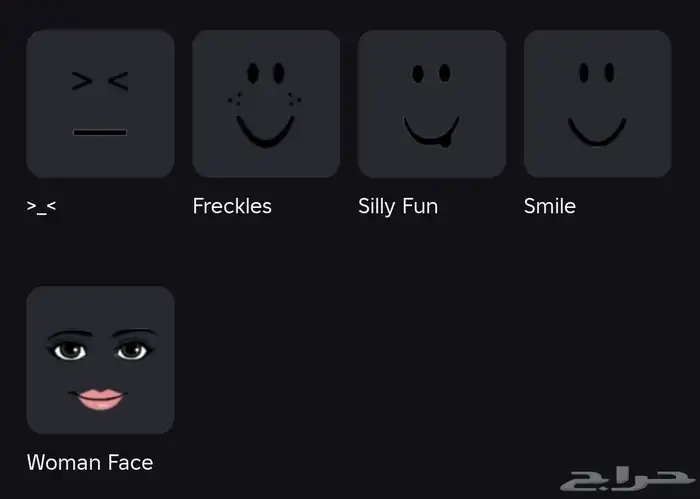Open the Woman Face text label

pos(90,462)
